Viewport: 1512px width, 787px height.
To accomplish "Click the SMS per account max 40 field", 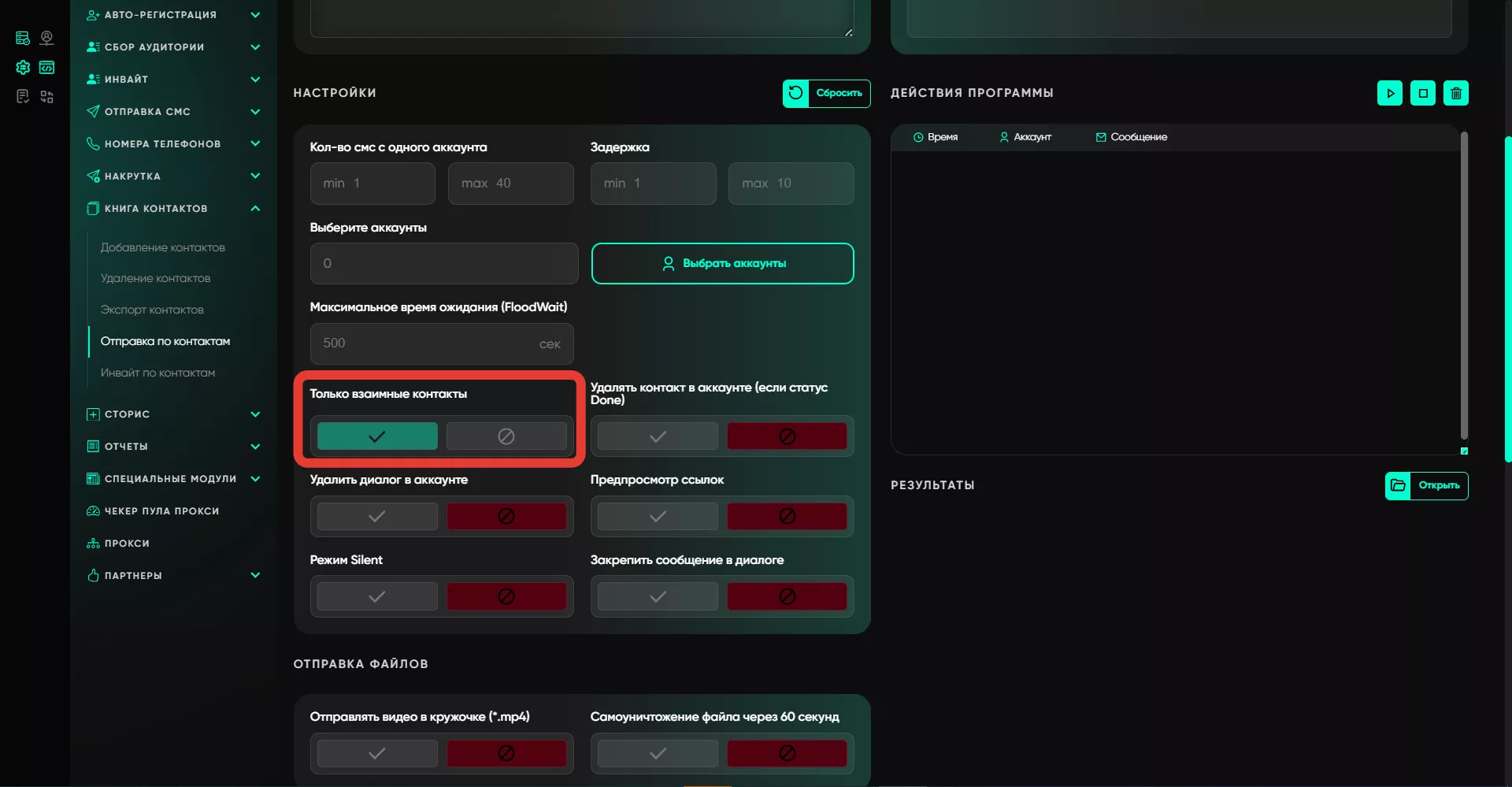I will coord(511,184).
